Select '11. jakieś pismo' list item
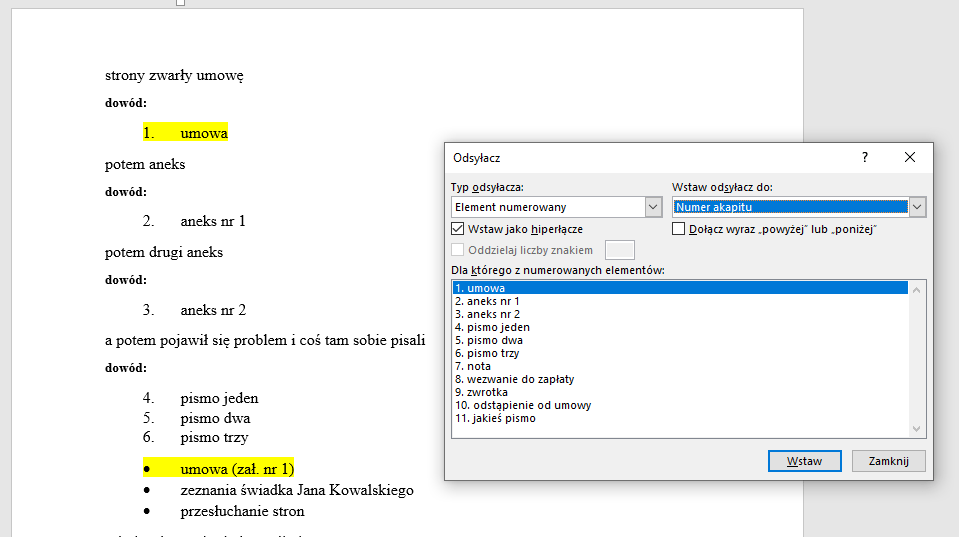 (x=495, y=418)
